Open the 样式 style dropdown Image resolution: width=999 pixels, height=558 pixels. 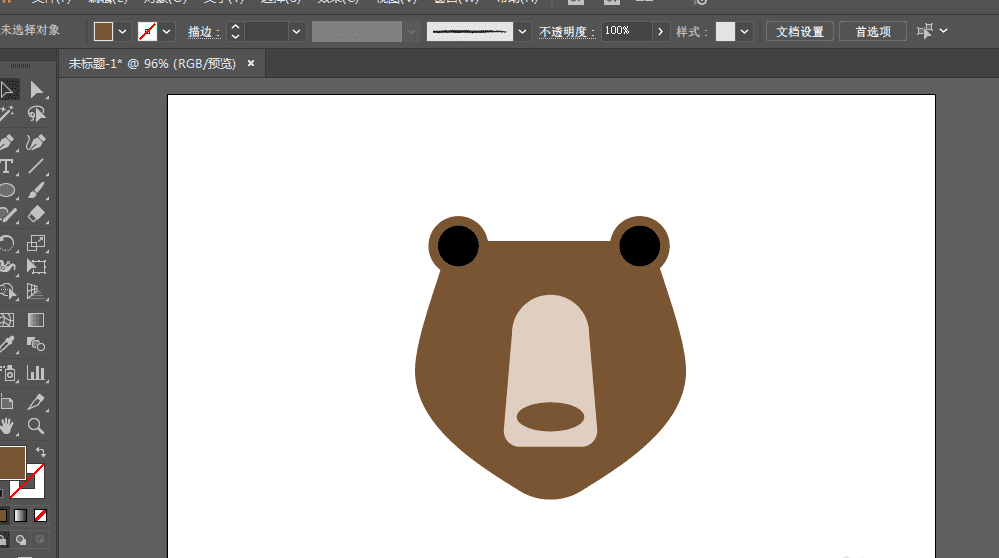[746, 32]
